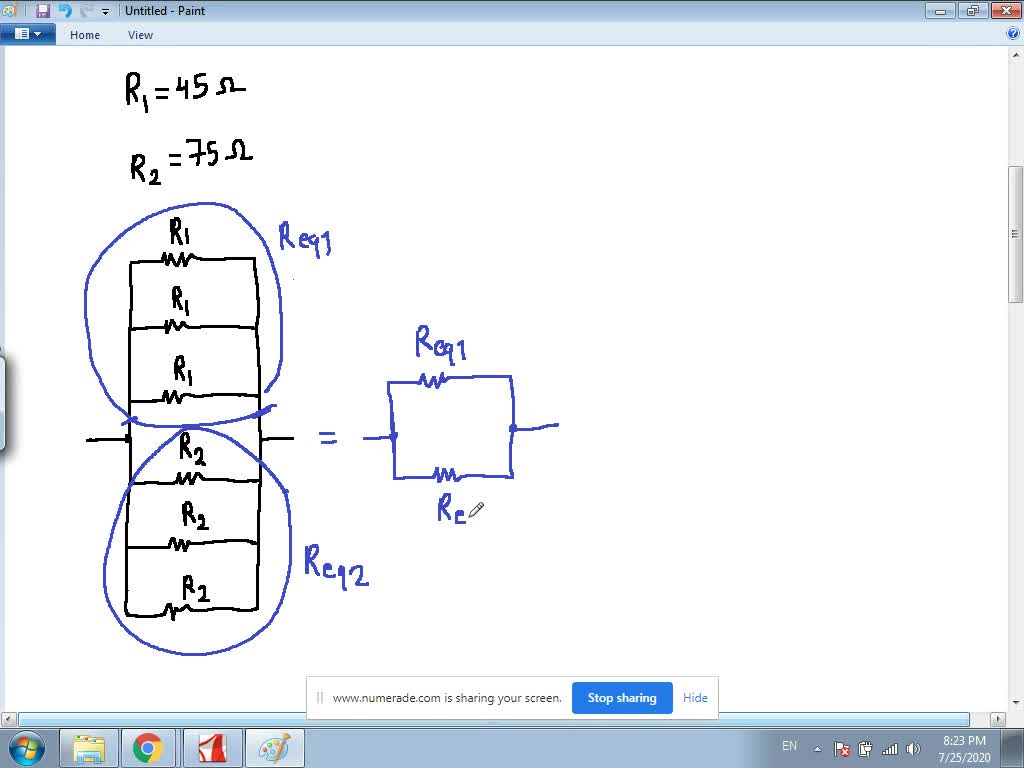Switch to the View tab
The width and height of the screenshot is (1024, 768).
pos(140,34)
